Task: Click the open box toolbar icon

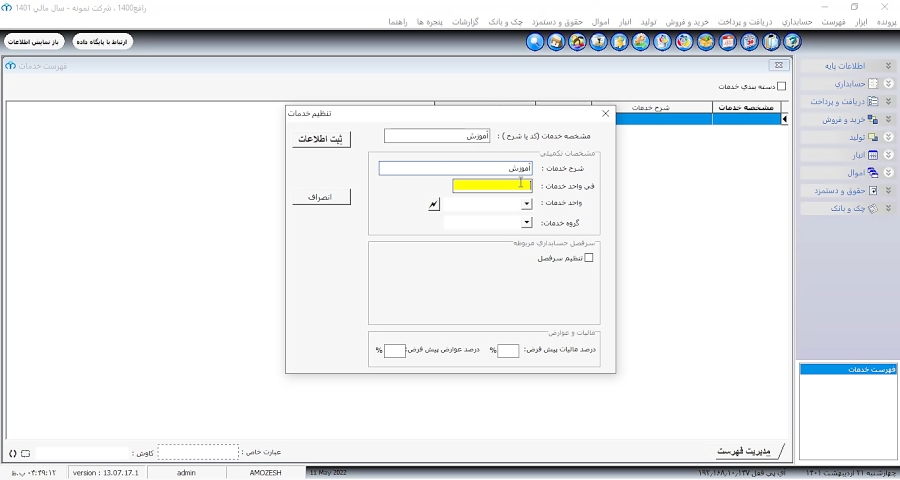Action: click(706, 42)
